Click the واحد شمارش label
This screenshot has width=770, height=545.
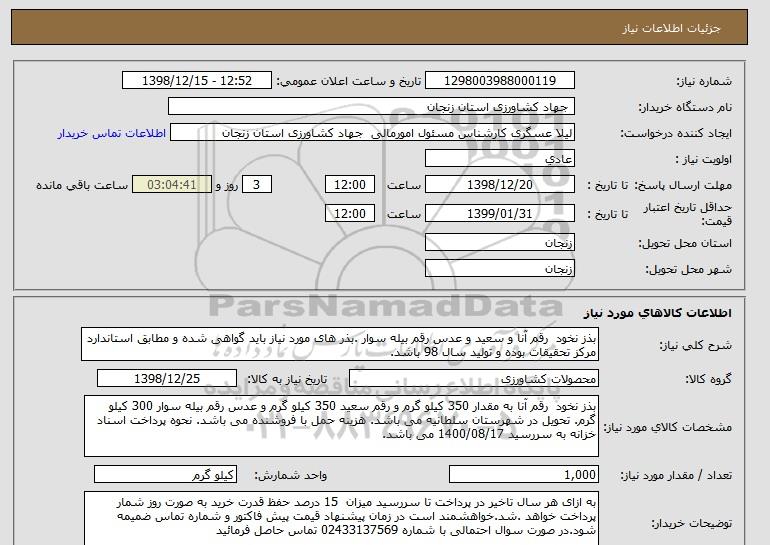(x=291, y=475)
